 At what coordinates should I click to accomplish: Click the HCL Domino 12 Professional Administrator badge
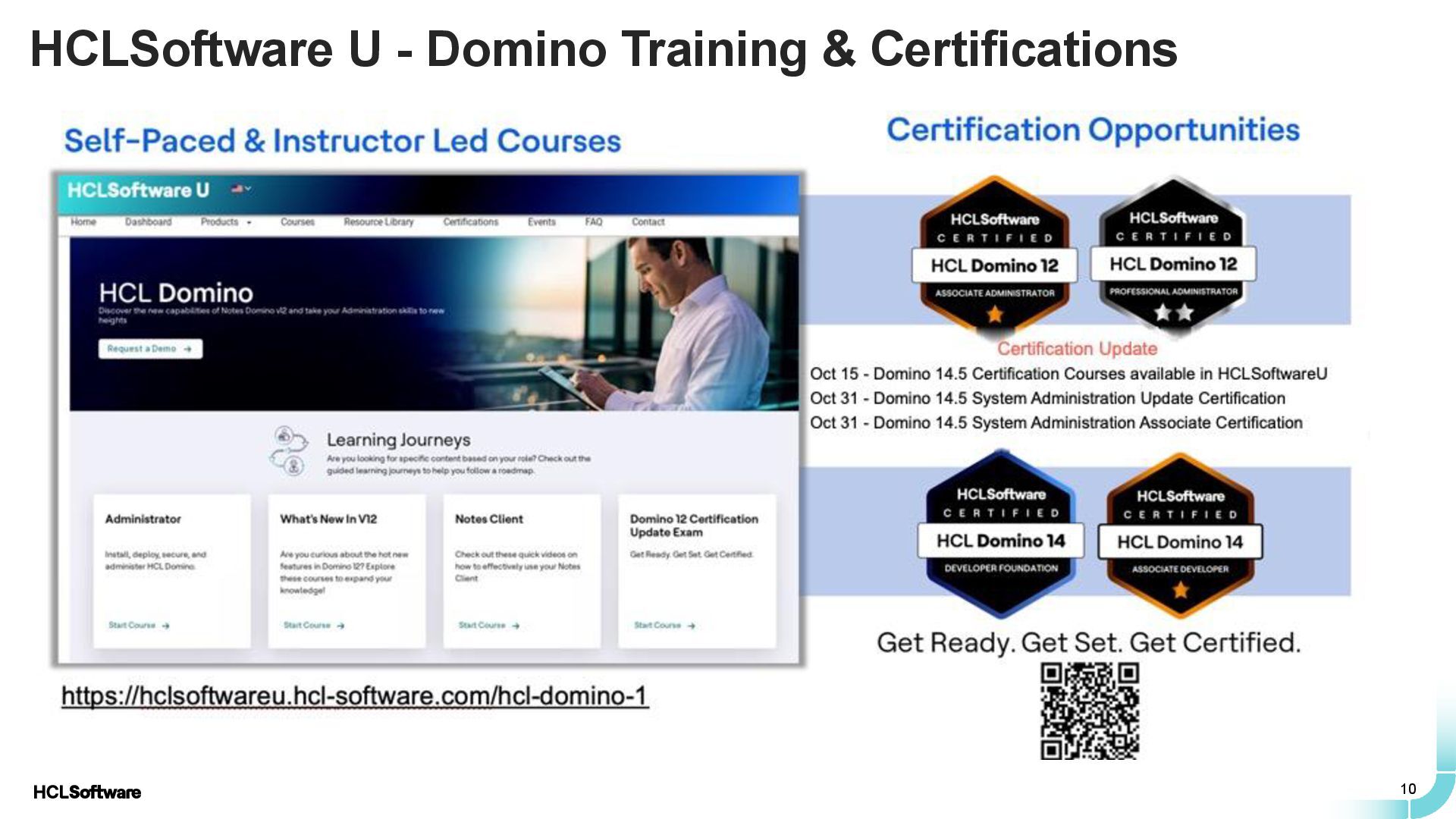[x=1173, y=255]
